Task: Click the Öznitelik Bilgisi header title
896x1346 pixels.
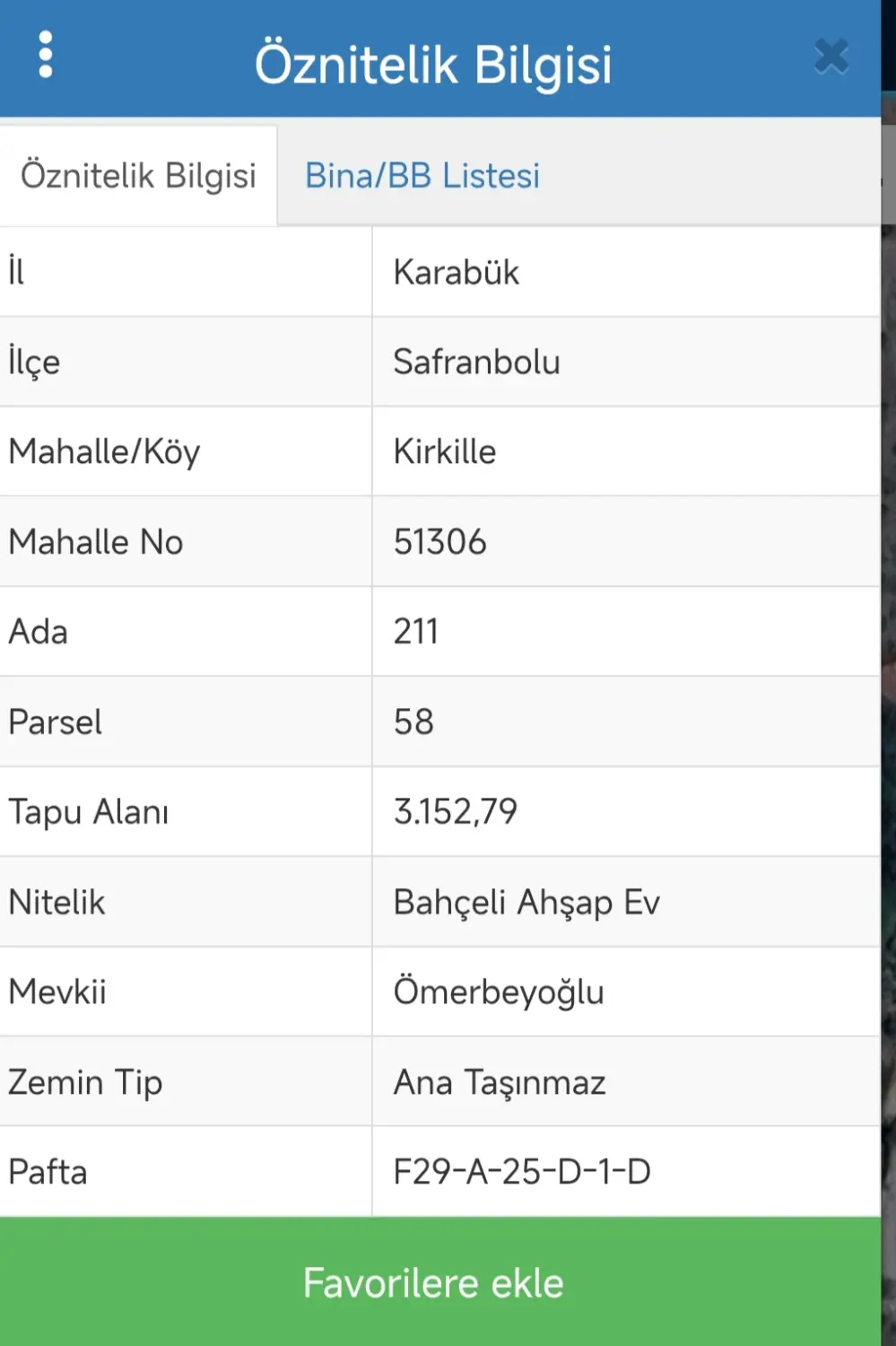Action: tap(433, 65)
